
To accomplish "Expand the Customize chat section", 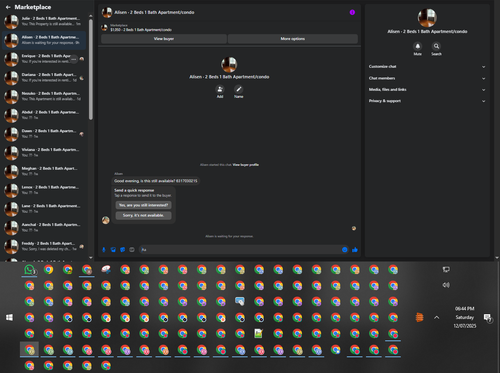I will [x=427, y=67].
